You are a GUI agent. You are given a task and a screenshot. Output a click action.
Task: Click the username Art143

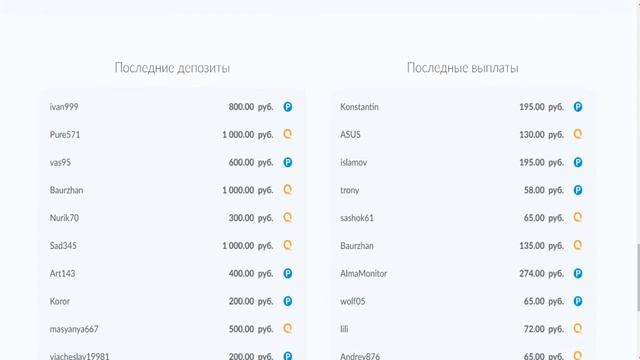coord(62,273)
